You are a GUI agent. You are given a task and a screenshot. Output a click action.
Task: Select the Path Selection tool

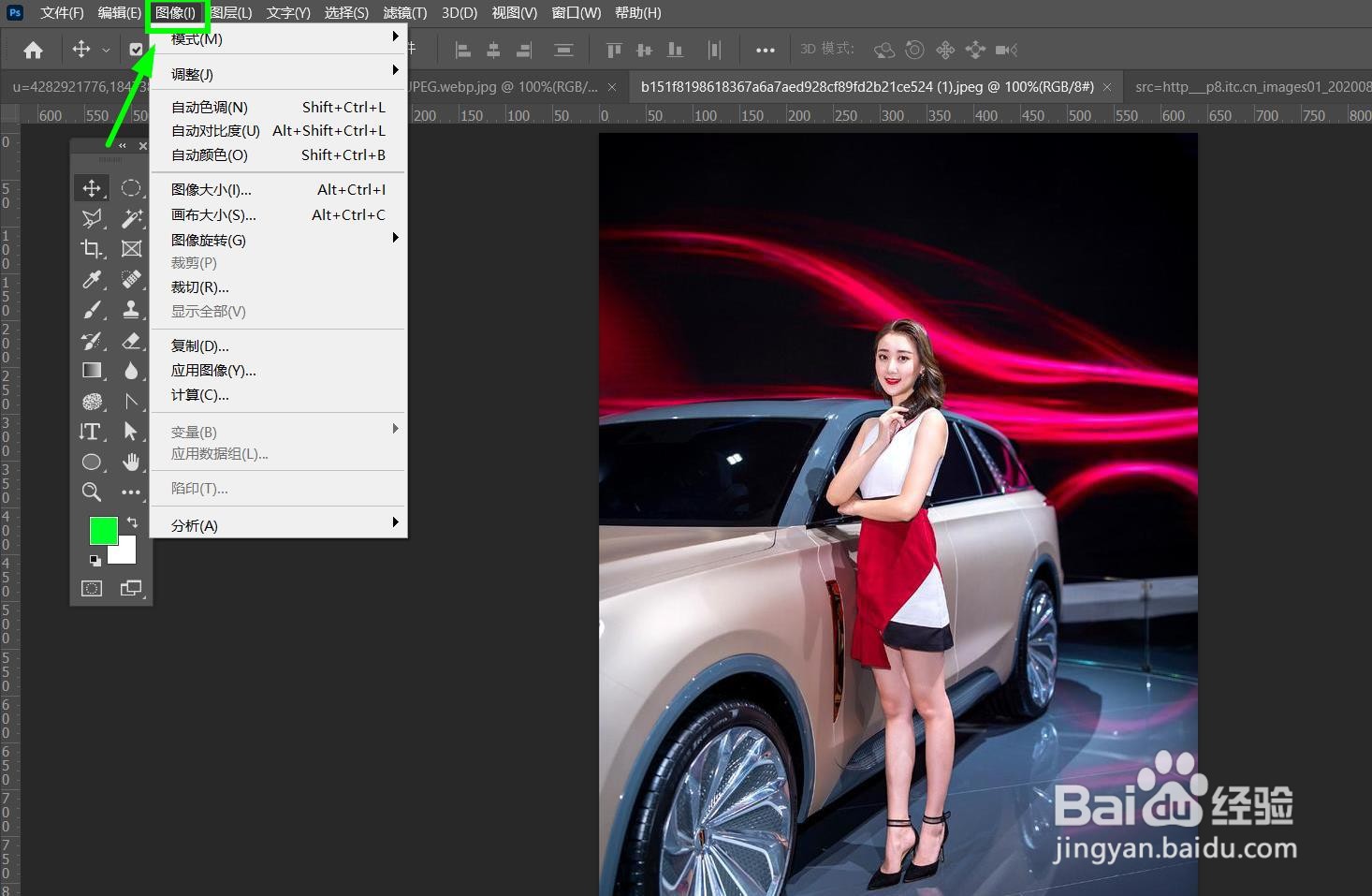point(131,431)
